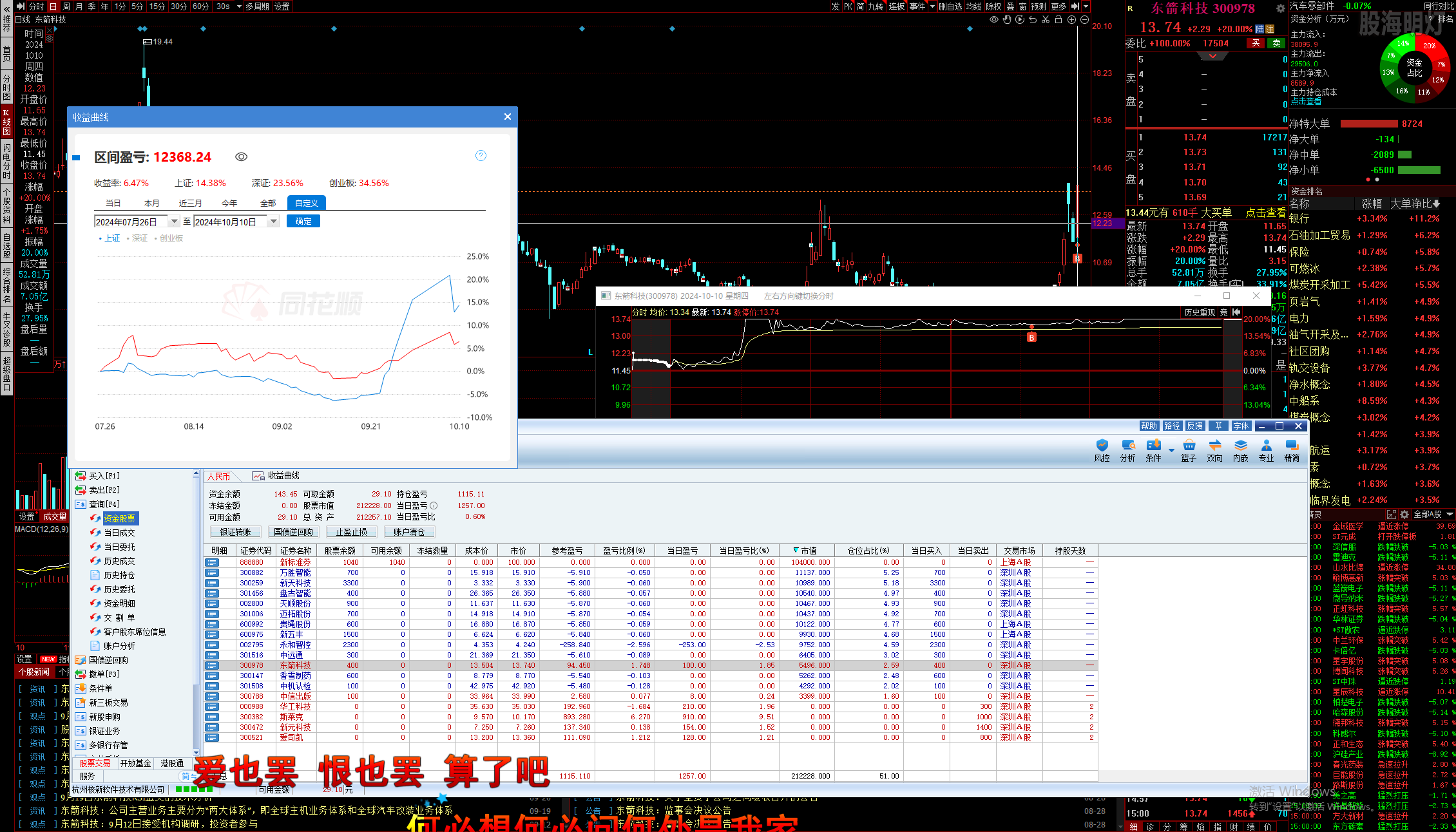This screenshot has height=832, width=1456.
Task: Toggle 上证 series in profit chart legend
Action: 110,238
